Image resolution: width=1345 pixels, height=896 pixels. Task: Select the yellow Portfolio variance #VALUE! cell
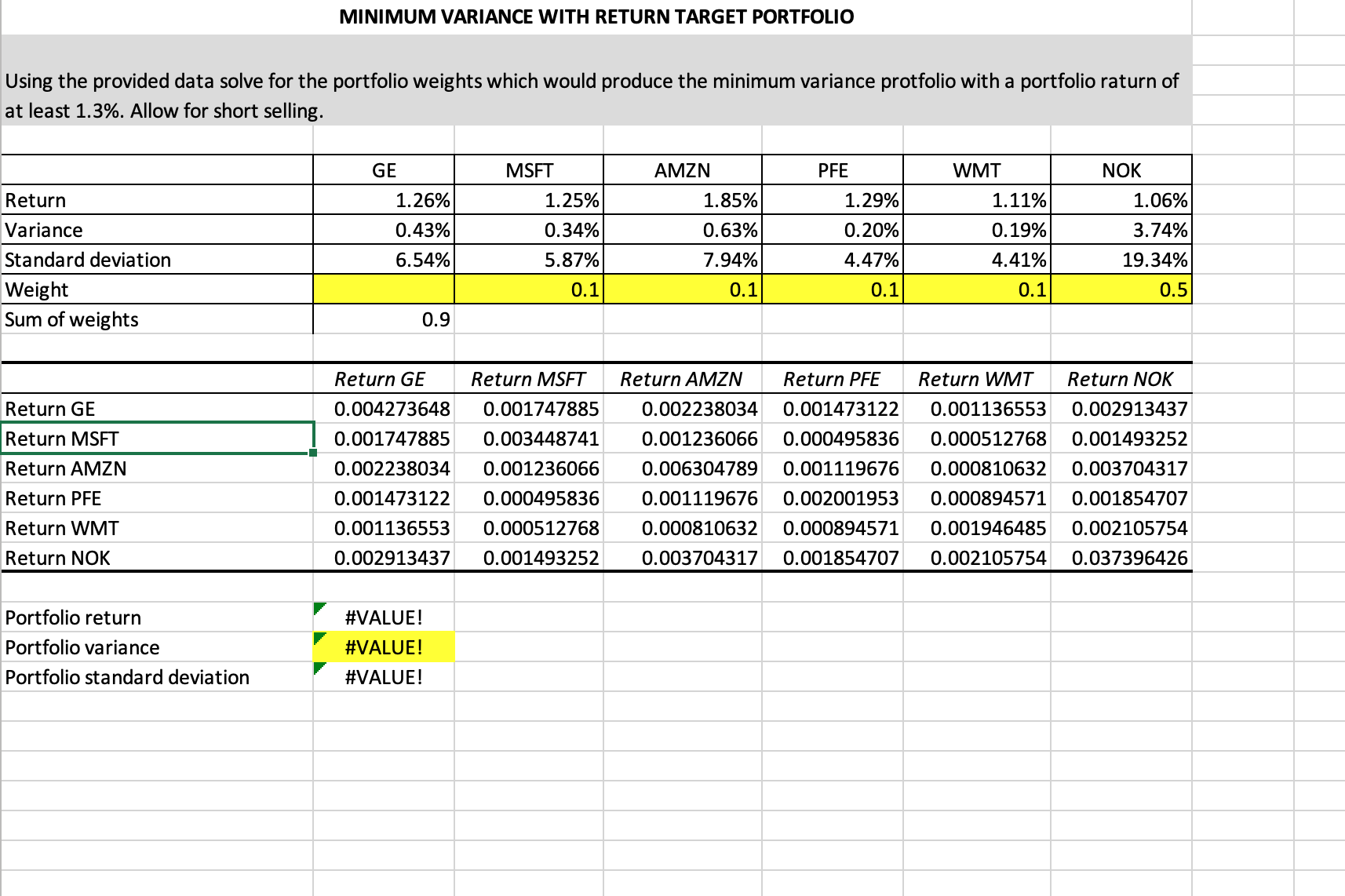tap(384, 647)
